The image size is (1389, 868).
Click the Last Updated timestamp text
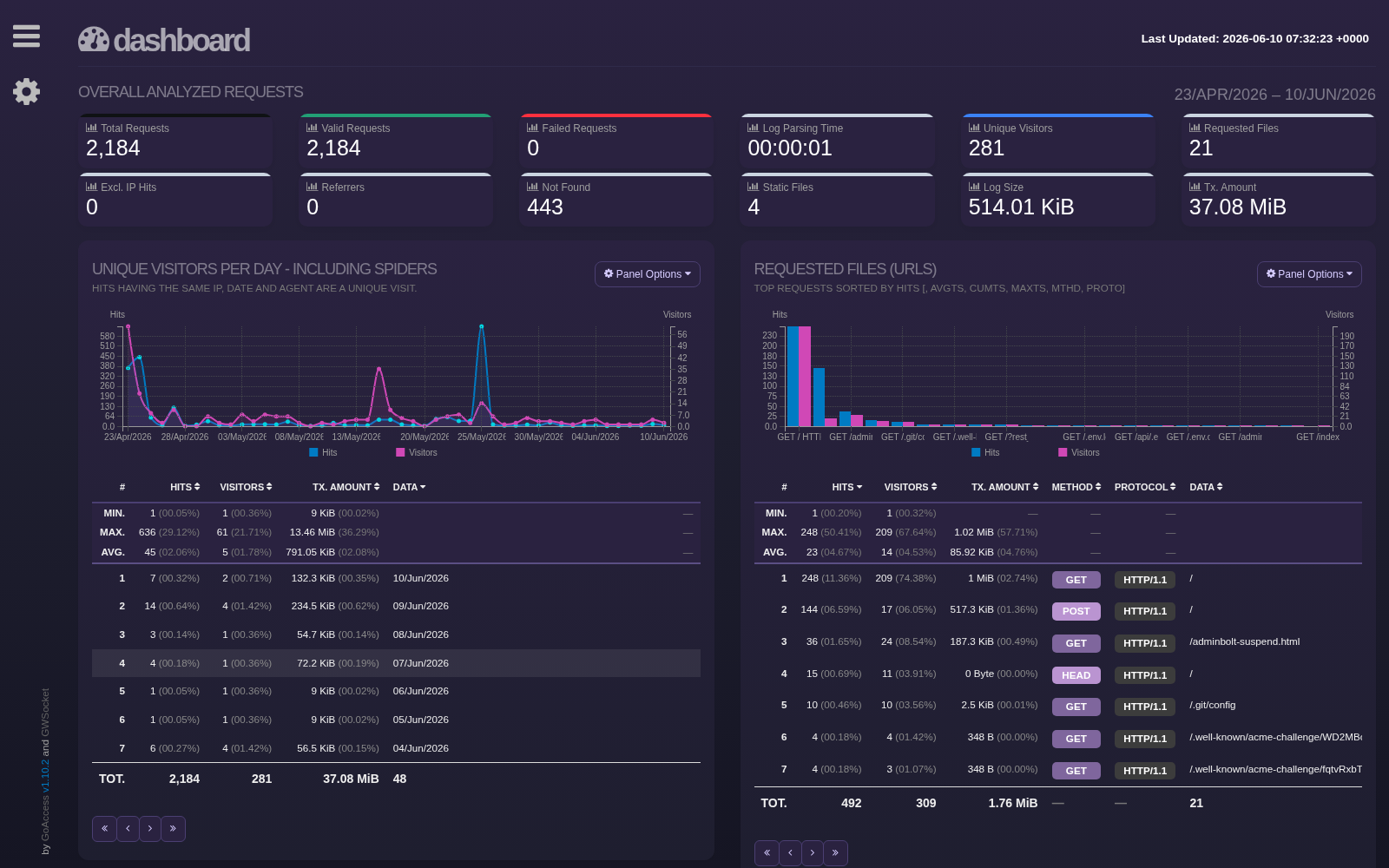tap(1254, 38)
